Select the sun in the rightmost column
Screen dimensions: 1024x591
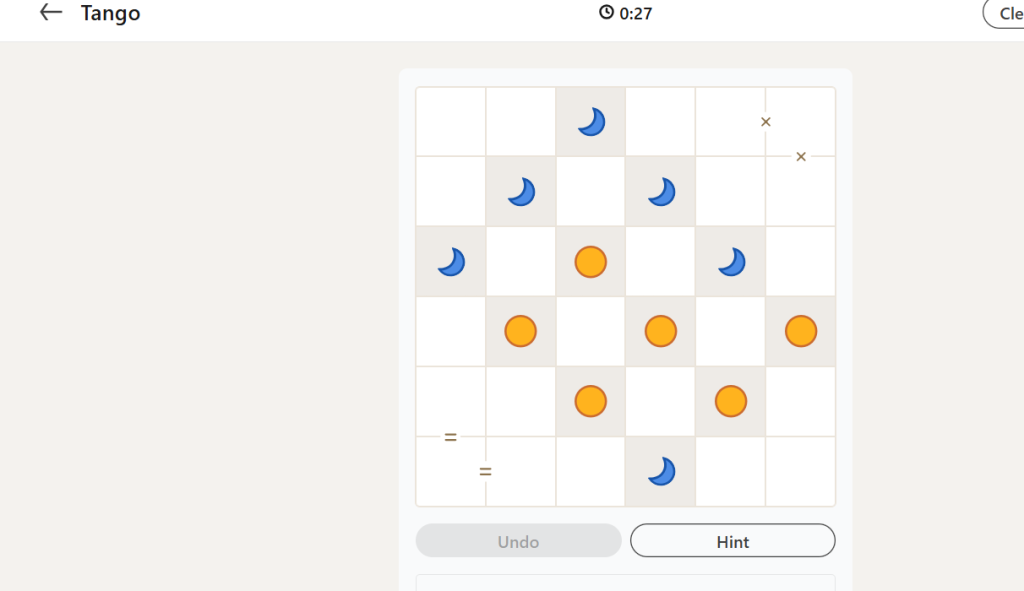(801, 331)
